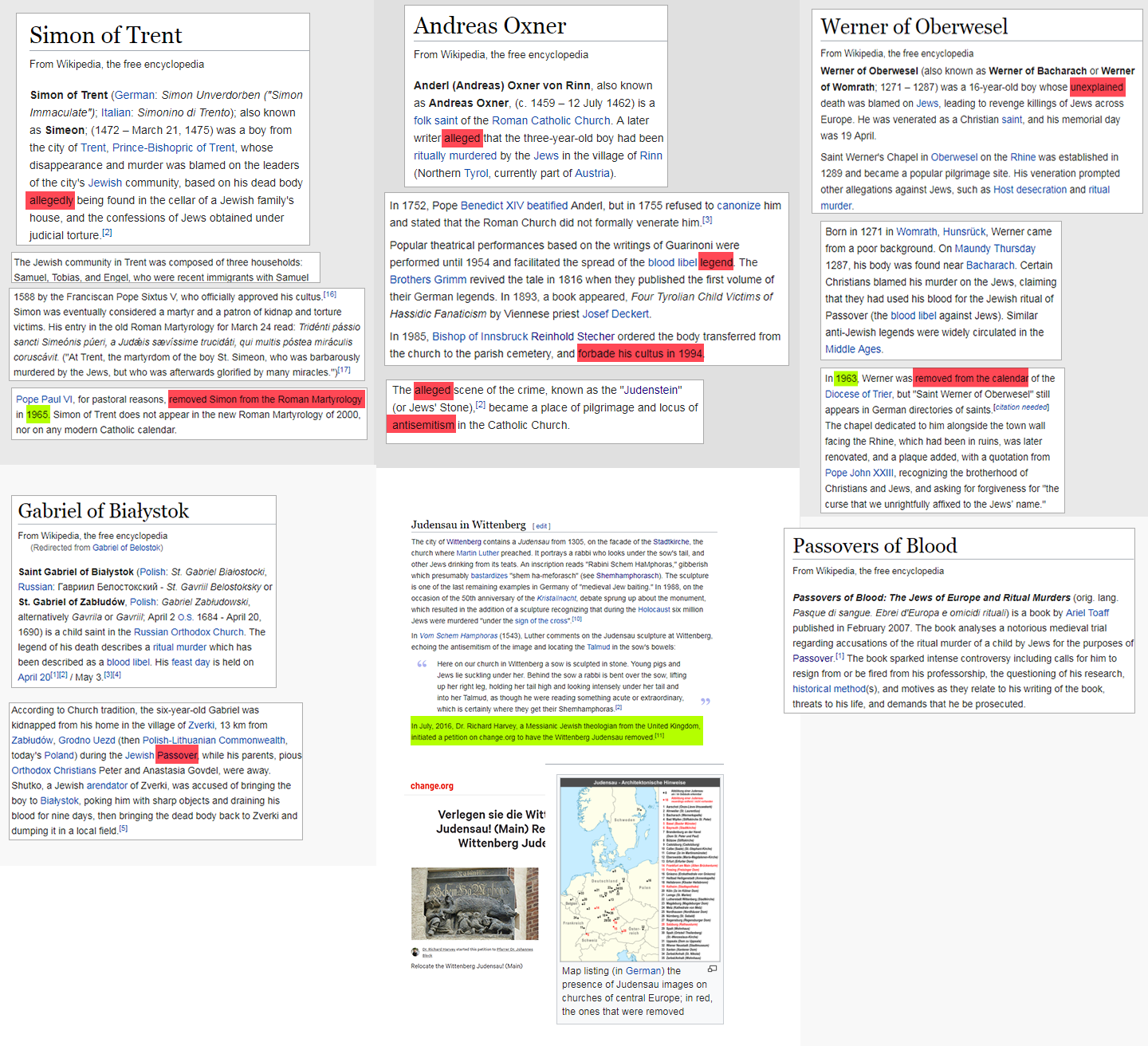1148x1046 pixels.
Task: Open the feast day link
Action: 191,663
